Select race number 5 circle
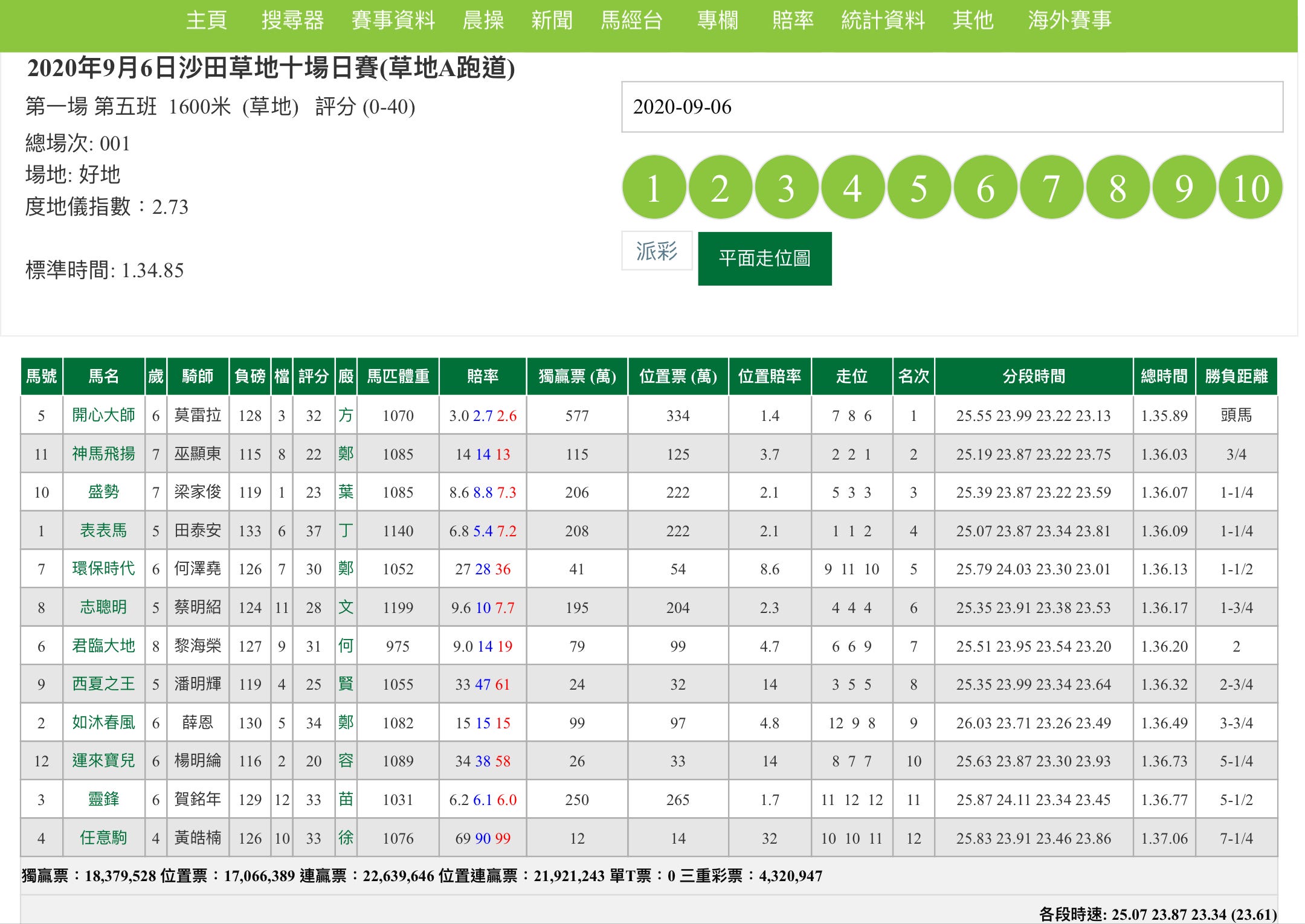Image resolution: width=1305 pixels, height=924 pixels. pos(919,188)
